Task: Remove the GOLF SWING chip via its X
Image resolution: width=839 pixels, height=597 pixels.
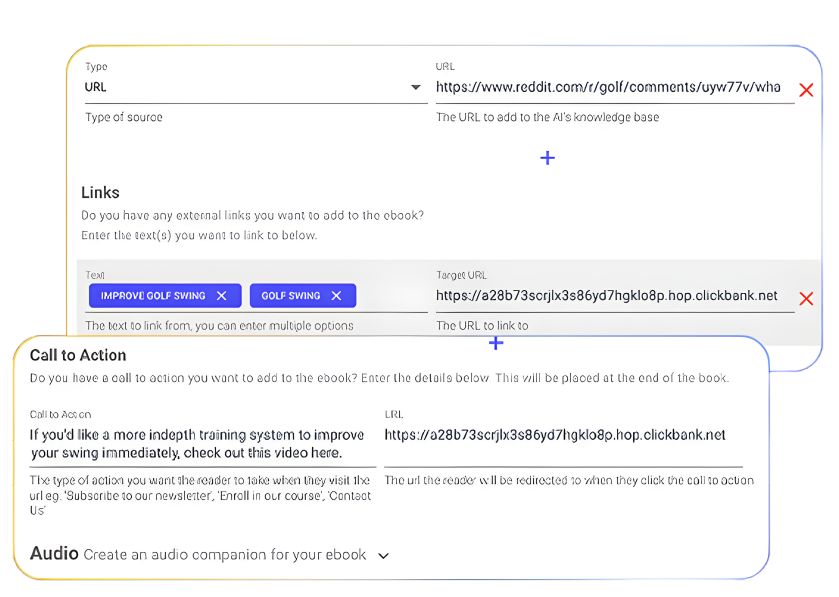Action: [336, 296]
